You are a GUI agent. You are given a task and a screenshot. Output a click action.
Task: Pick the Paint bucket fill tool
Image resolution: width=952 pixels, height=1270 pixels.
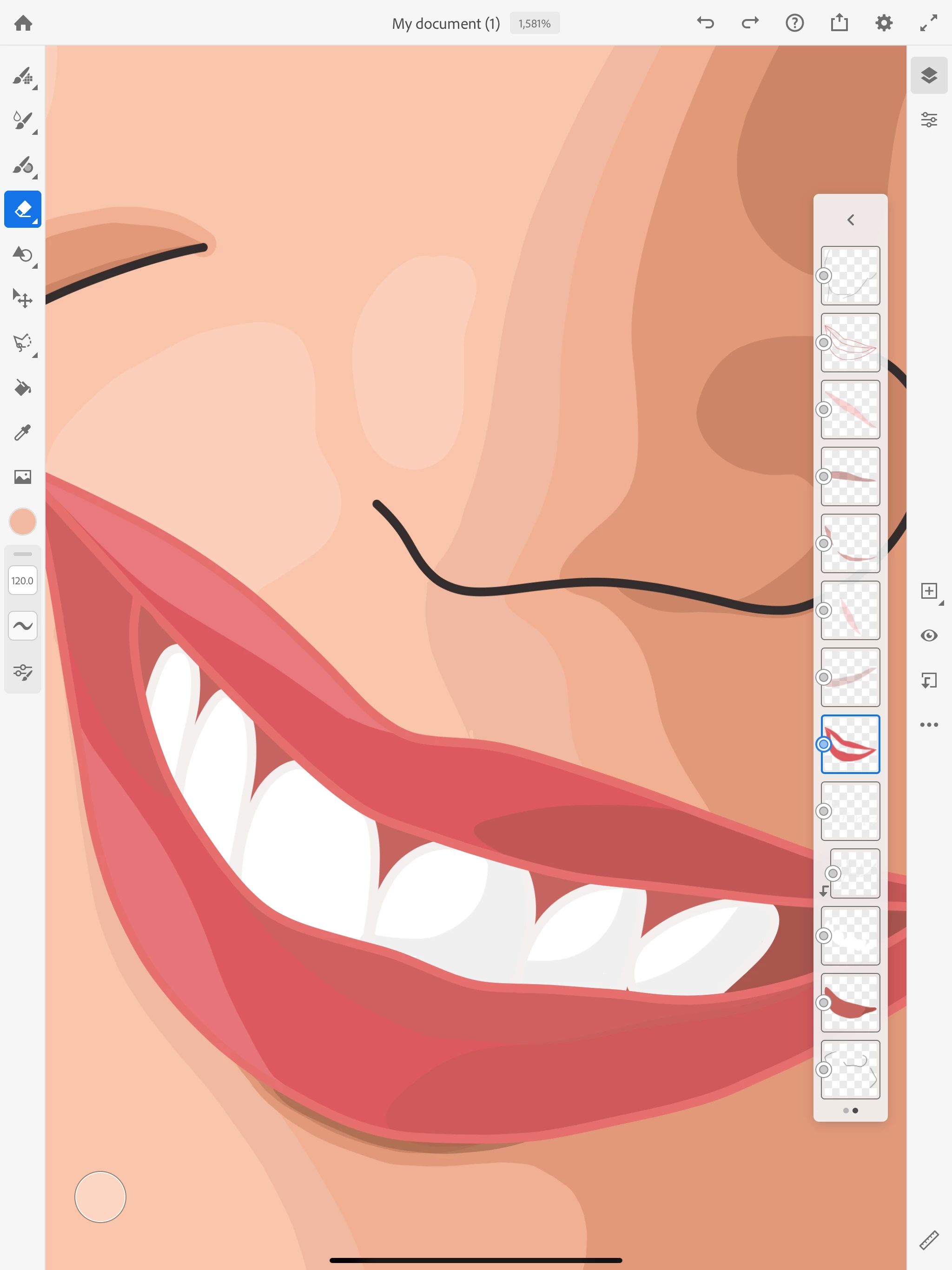tap(22, 388)
